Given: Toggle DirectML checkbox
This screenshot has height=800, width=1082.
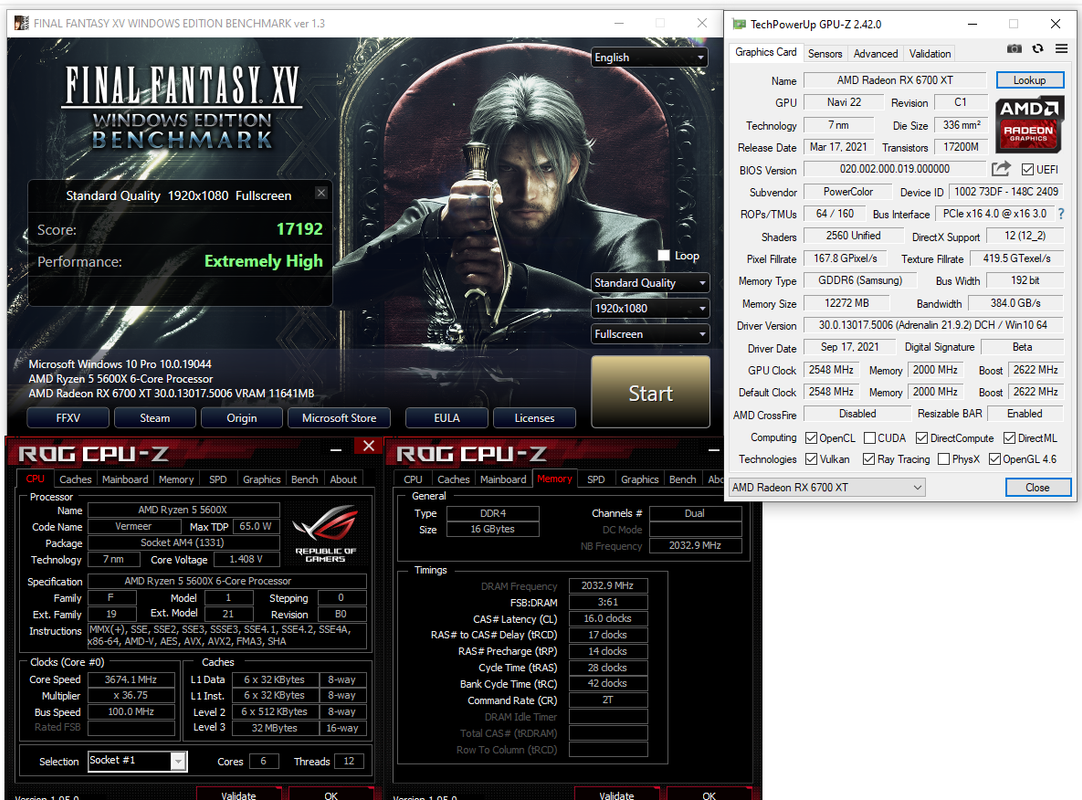Looking at the screenshot, I should tap(1010, 438).
